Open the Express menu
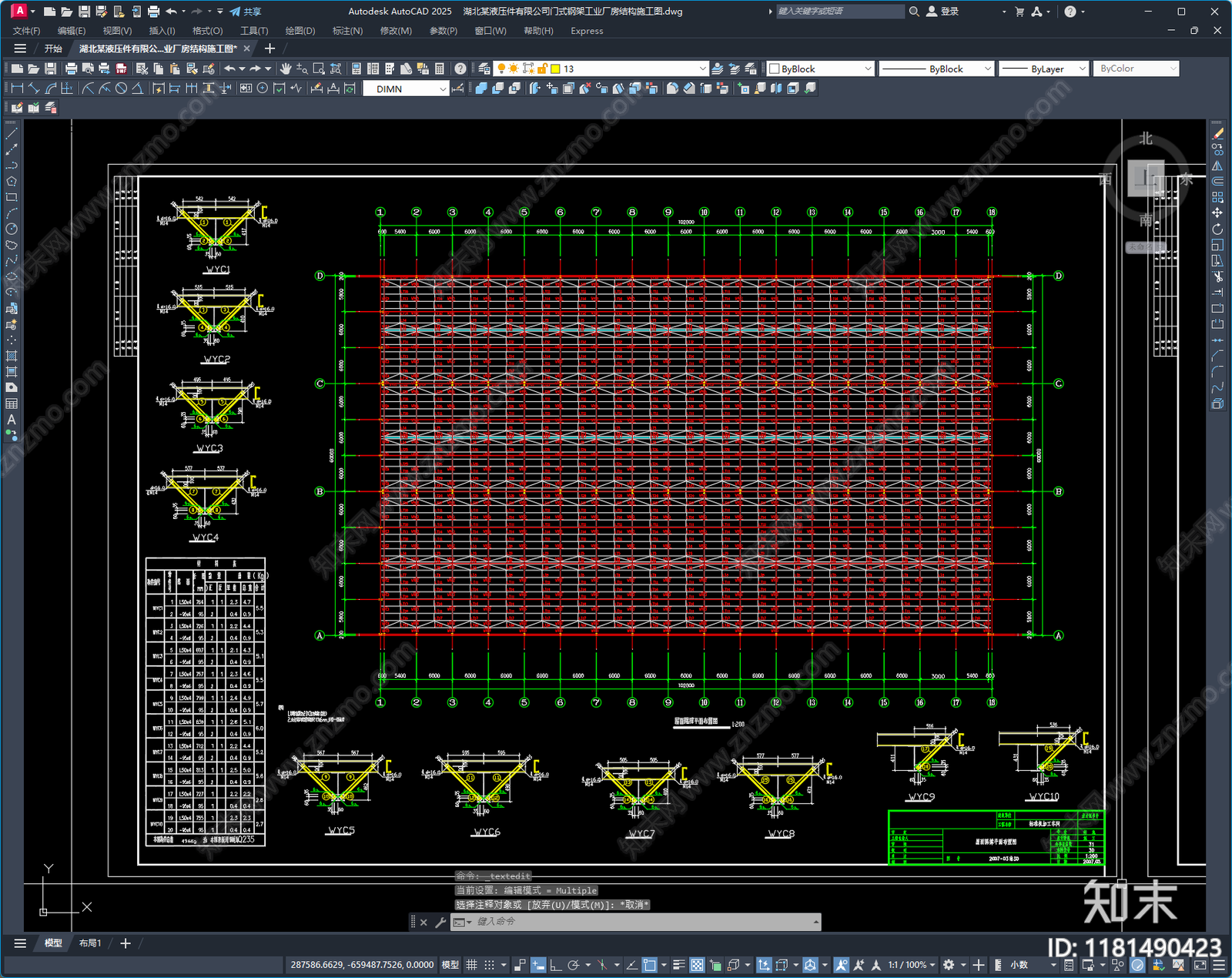Viewport: 1232px width, 978px height. click(x=587, y=31)
